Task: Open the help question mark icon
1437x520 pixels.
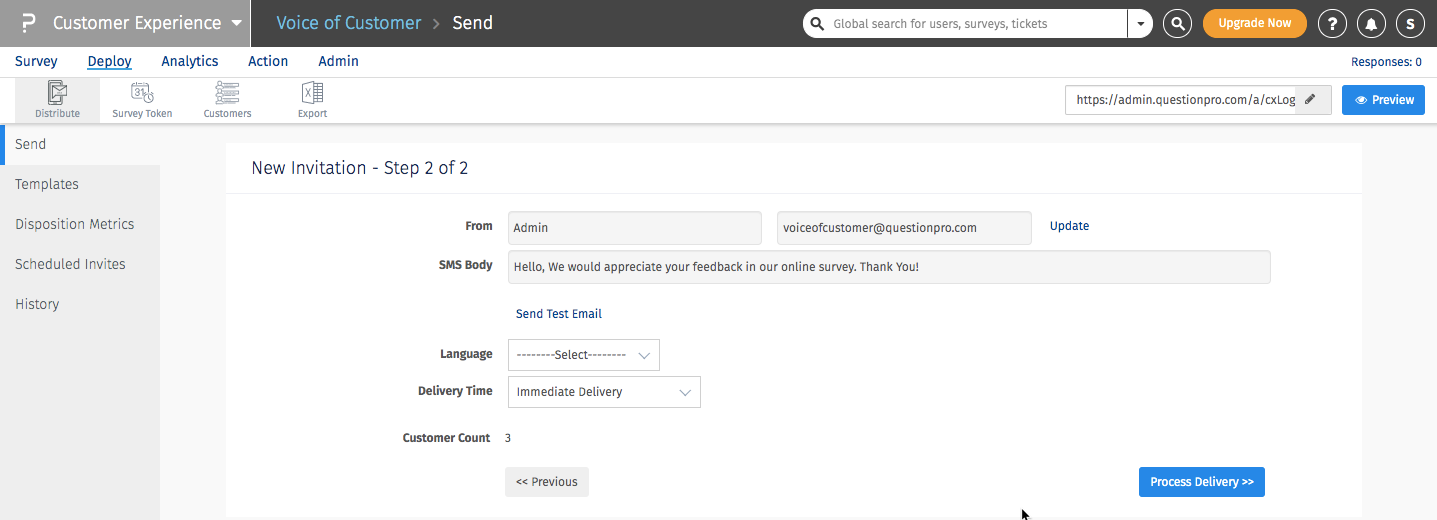Action: 1332,23
